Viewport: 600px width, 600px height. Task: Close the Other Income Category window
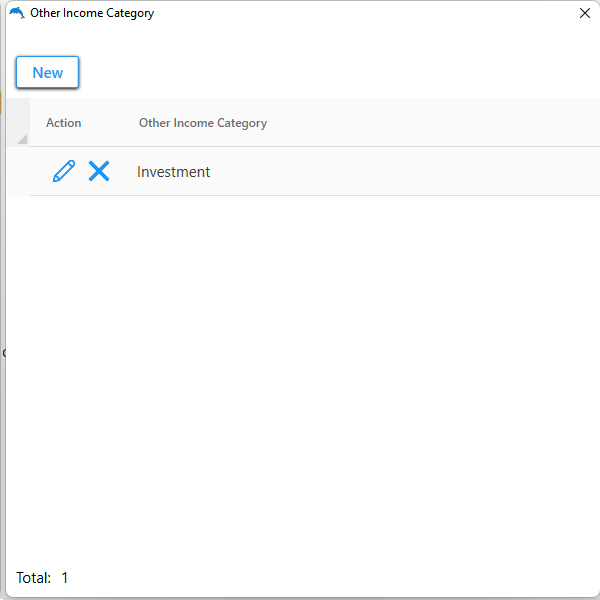[x=585, y=14]
